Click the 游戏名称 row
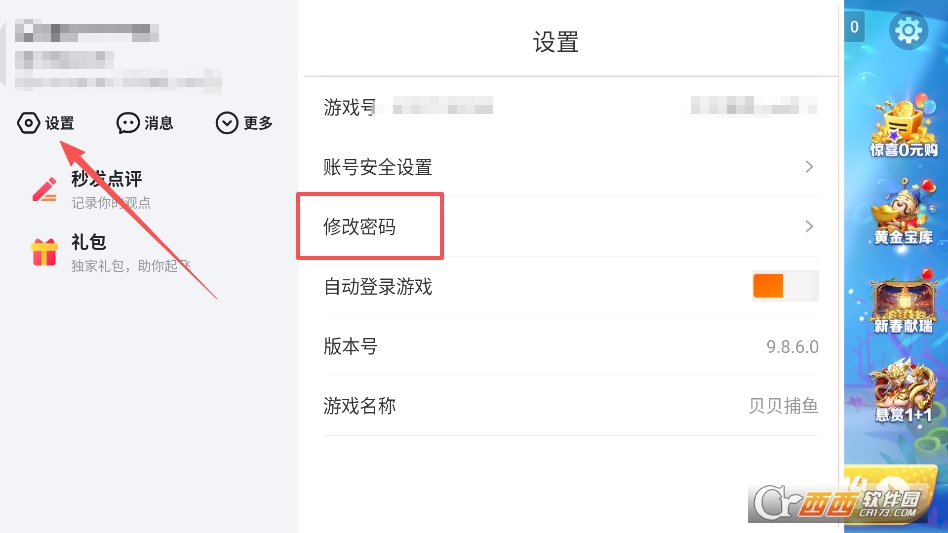 click(x=570, y=406)
